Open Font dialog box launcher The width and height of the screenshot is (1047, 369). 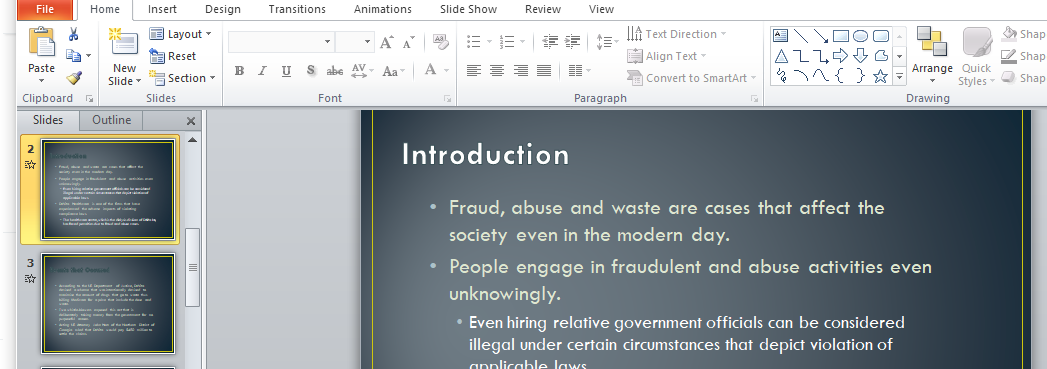click(x=447, y=99)
